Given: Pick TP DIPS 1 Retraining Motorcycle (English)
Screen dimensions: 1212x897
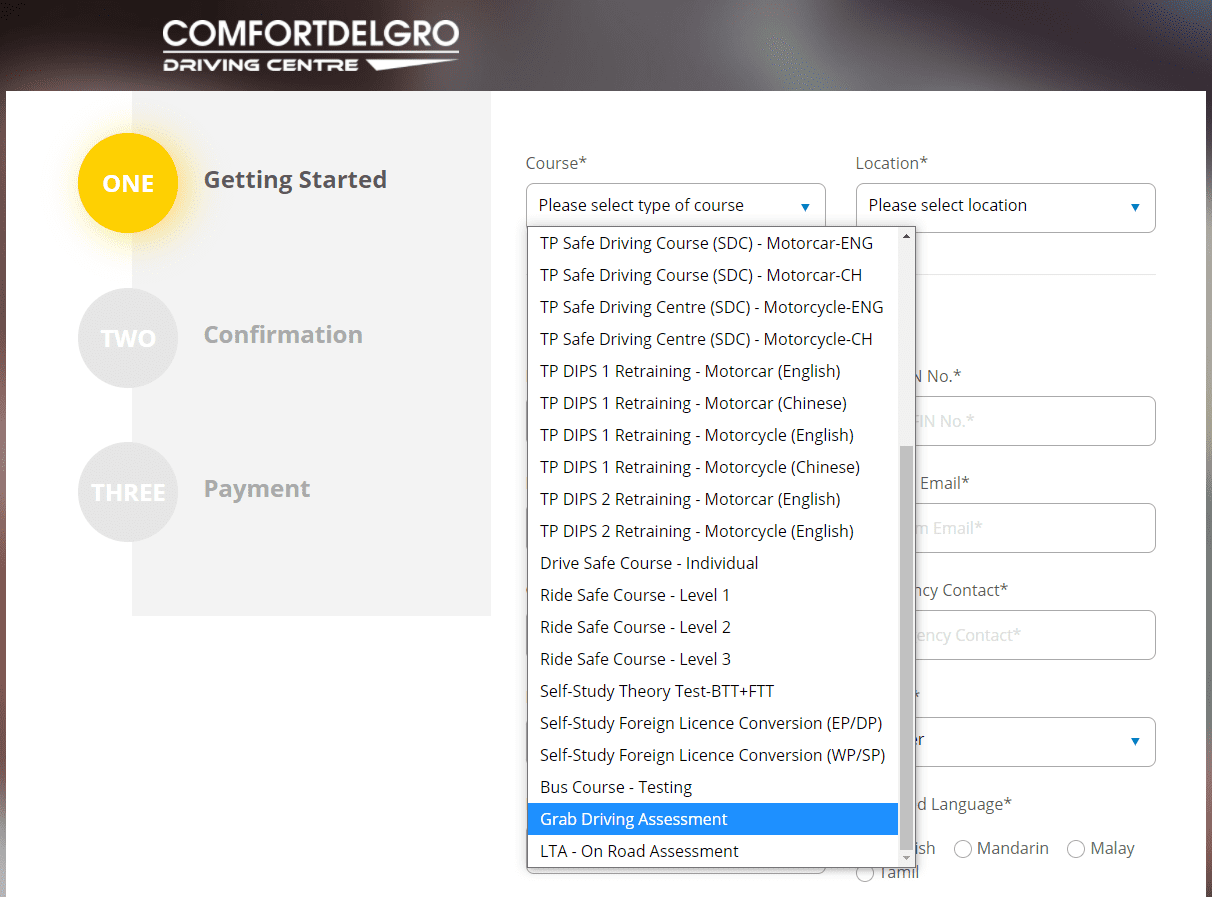Looking at the screenshot, I should pos(712,435).
